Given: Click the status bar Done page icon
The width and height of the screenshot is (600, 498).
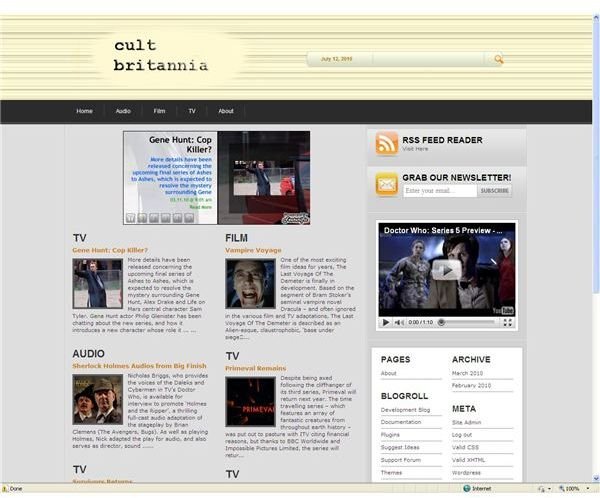Looking at the screenshot, I should coord(5,488).
